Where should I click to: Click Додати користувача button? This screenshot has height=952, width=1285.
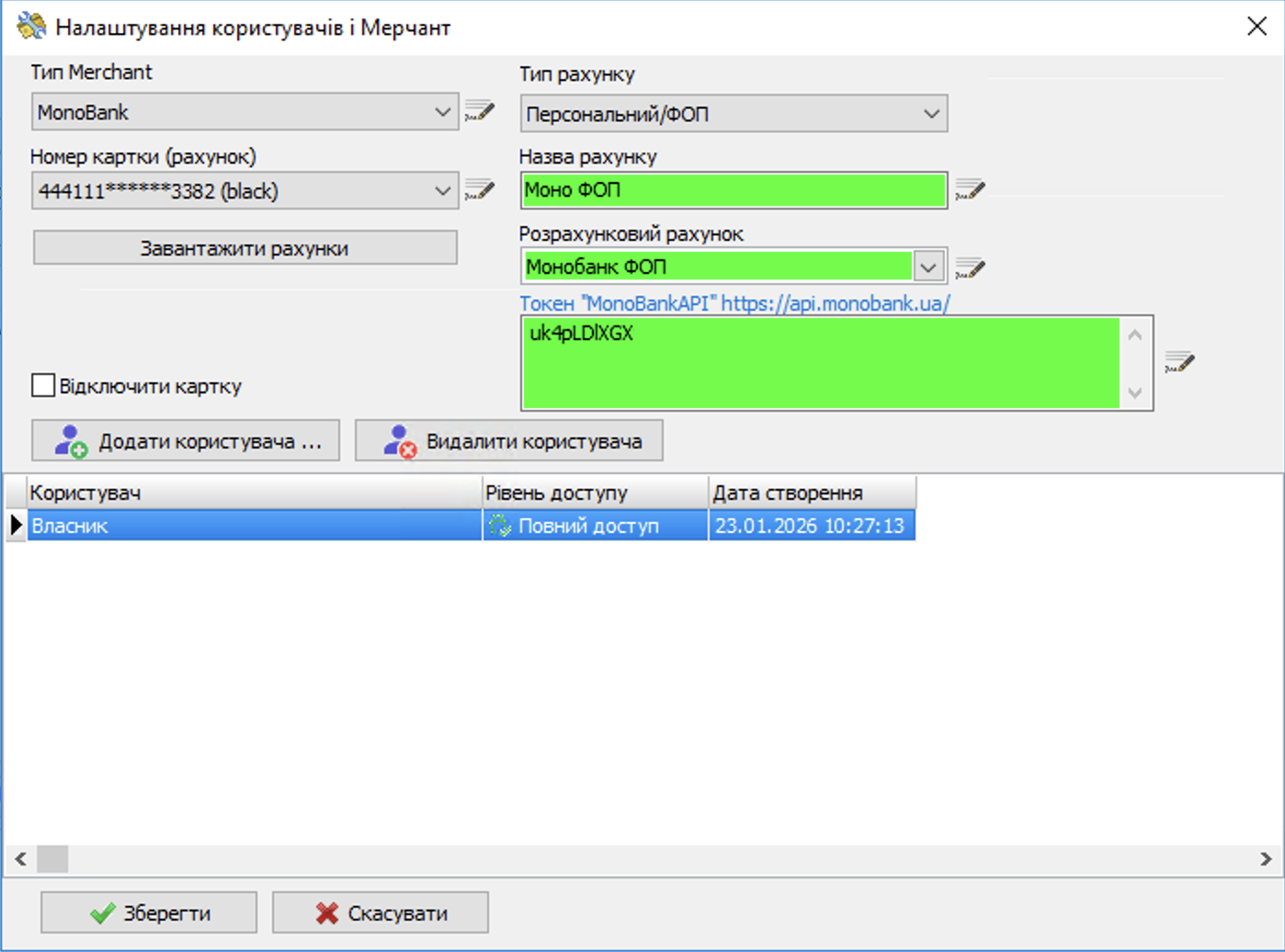click(x=186, y=441)
